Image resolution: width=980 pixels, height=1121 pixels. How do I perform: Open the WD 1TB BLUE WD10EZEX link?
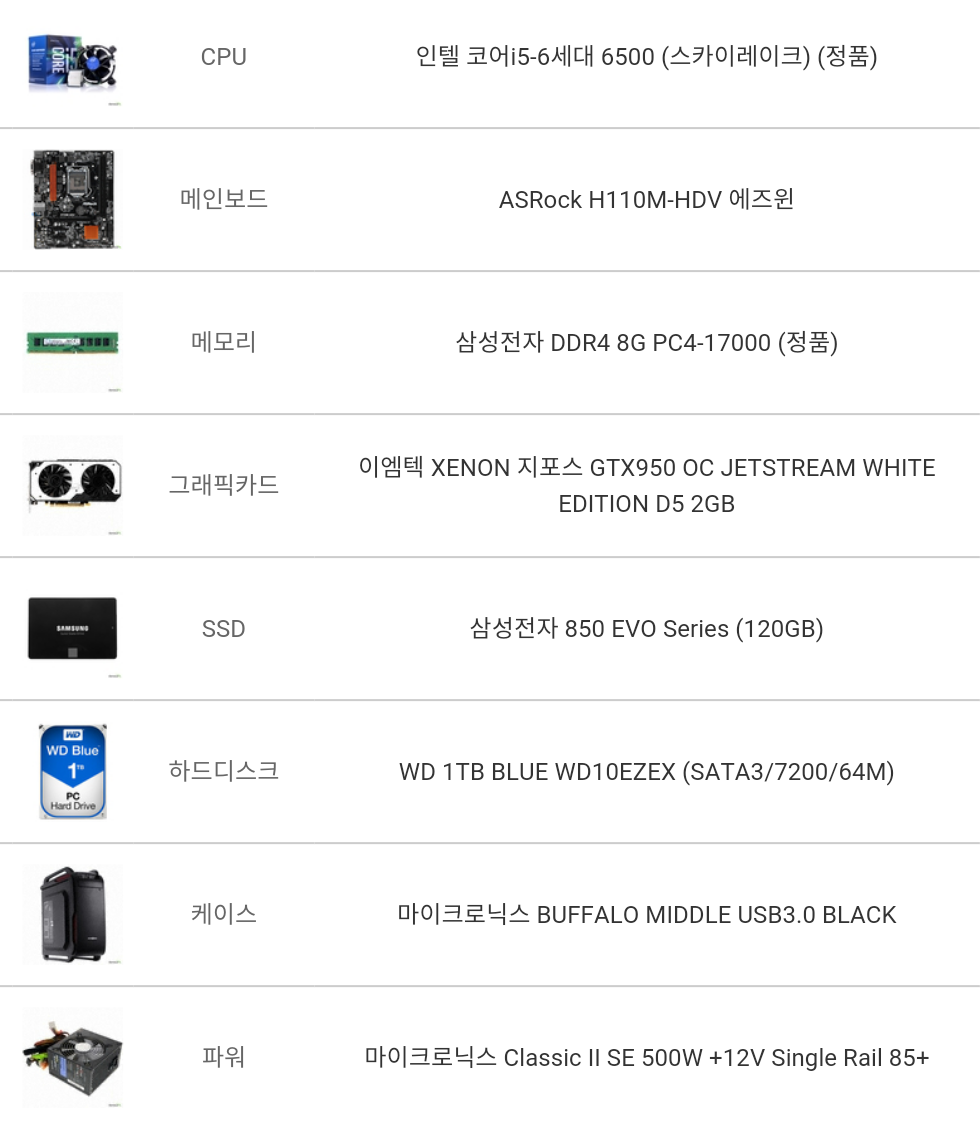646,772
